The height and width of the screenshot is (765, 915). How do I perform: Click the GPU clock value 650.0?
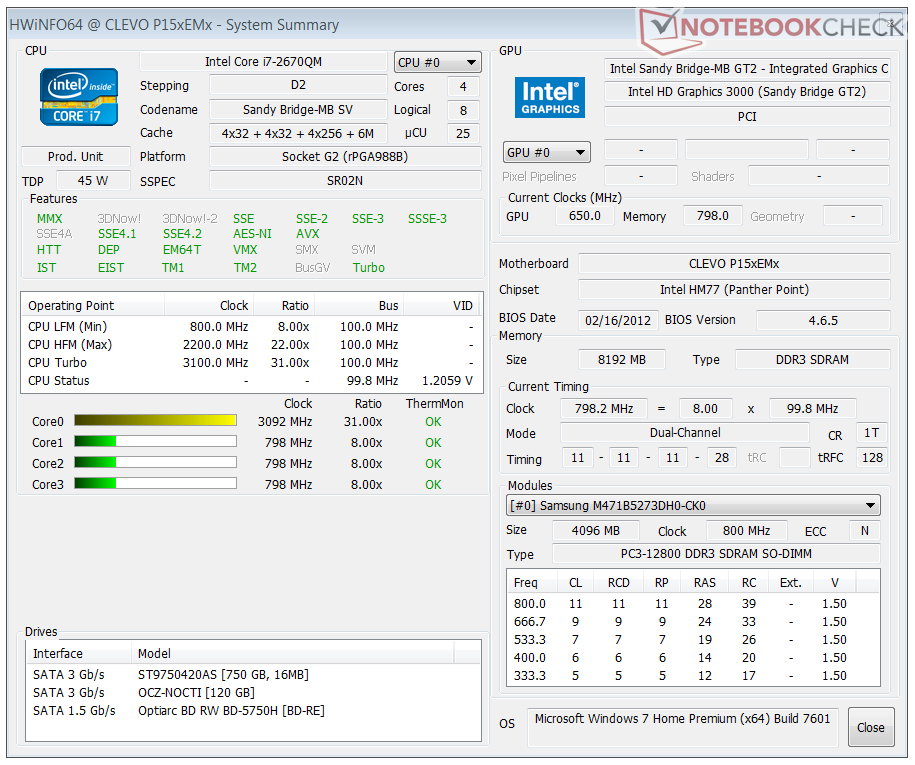(x=584, y=215)
